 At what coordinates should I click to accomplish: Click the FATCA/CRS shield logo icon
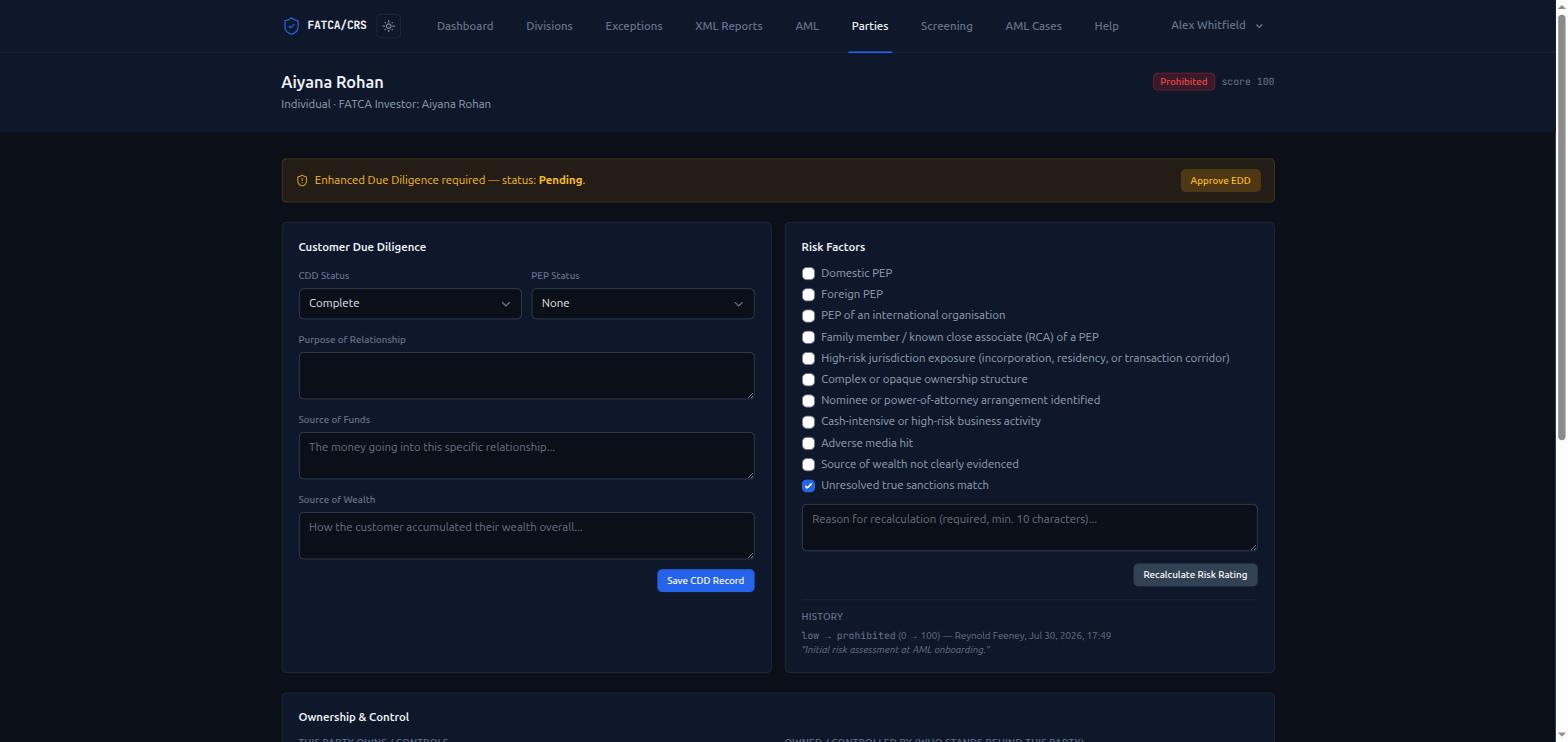tap(291, 26)
